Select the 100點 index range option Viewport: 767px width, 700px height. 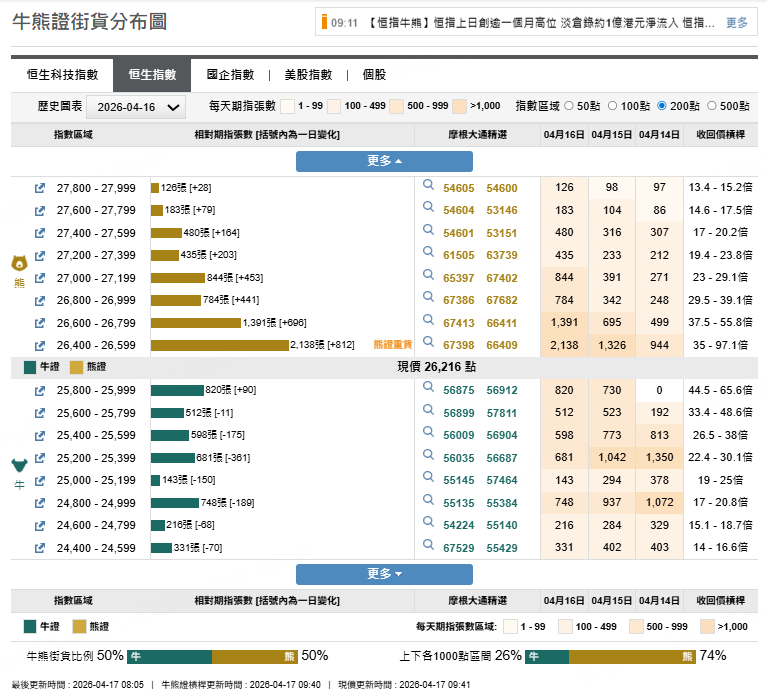point(615,106)
